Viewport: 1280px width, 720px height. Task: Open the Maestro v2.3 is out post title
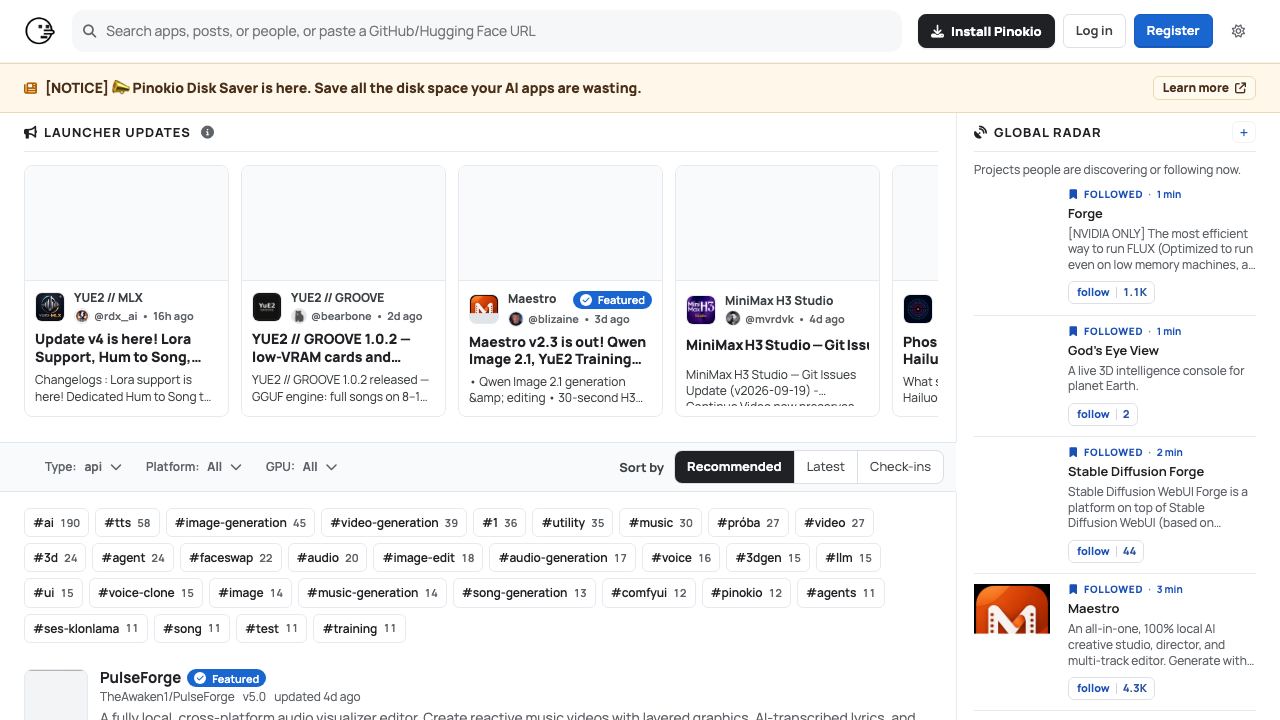[x=559, y=350]
